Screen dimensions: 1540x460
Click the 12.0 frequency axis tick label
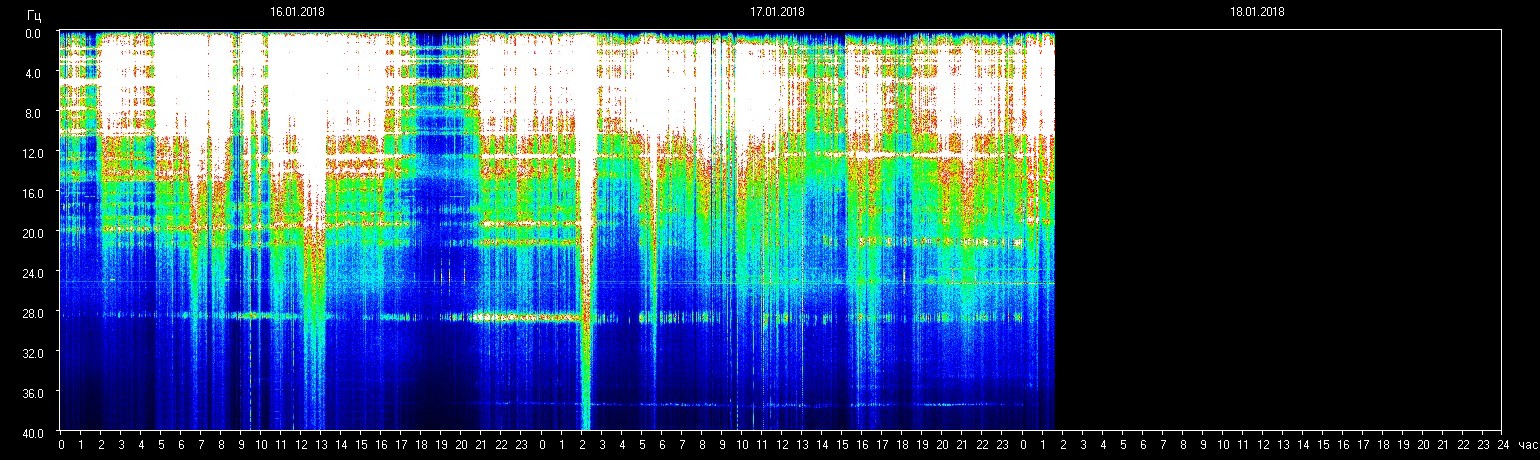click(x=33, y=153)
